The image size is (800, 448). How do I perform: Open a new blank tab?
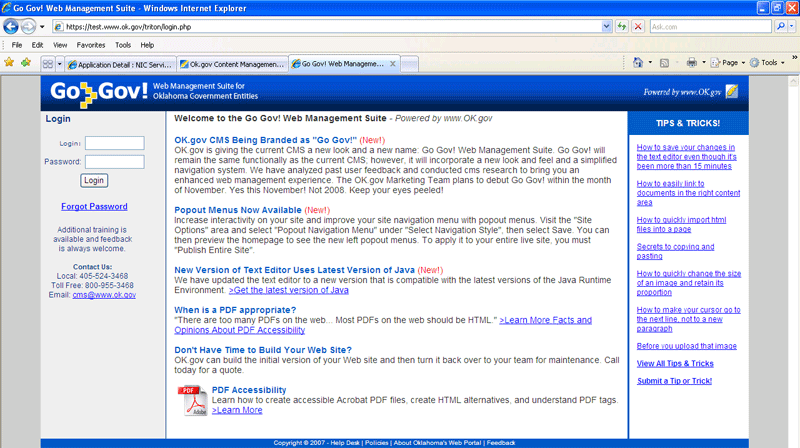pyautogui.click(x=409, y=64)
